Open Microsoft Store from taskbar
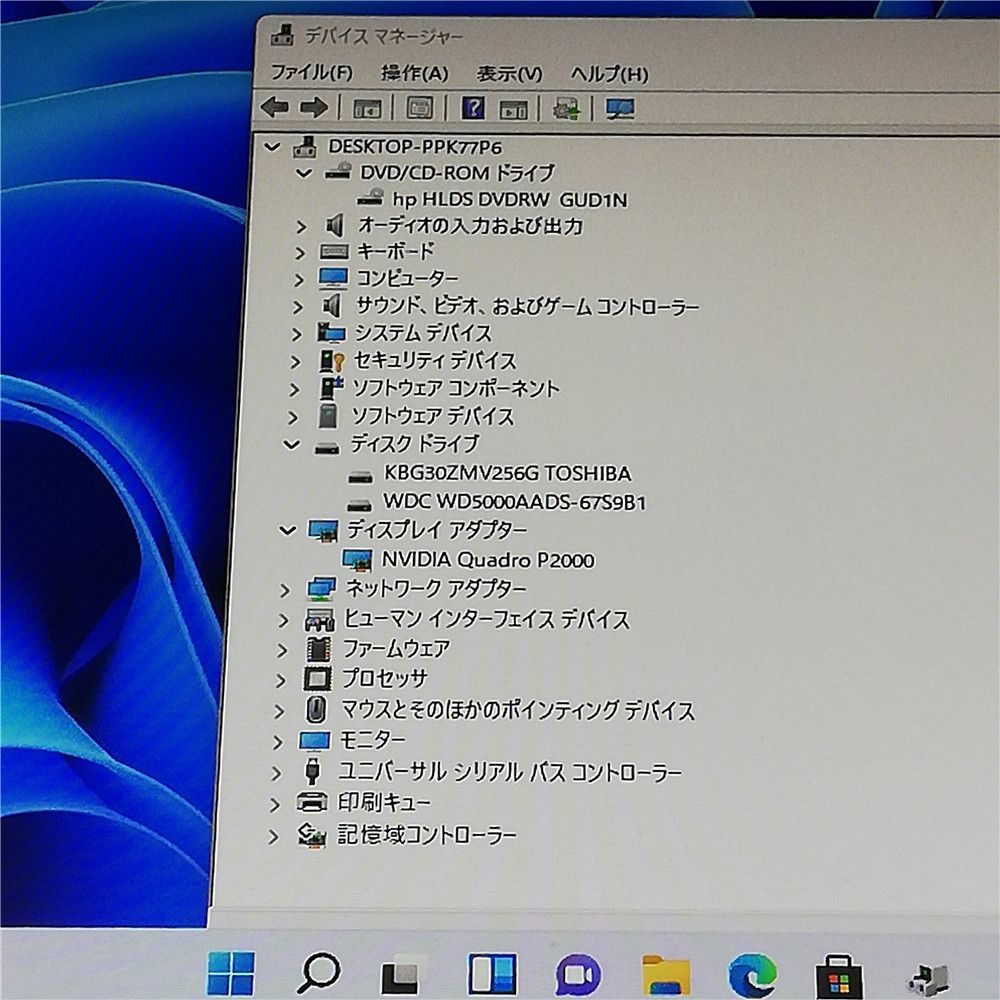The height and width of the screenshot is (1000, 1000). tap(839, 976)
